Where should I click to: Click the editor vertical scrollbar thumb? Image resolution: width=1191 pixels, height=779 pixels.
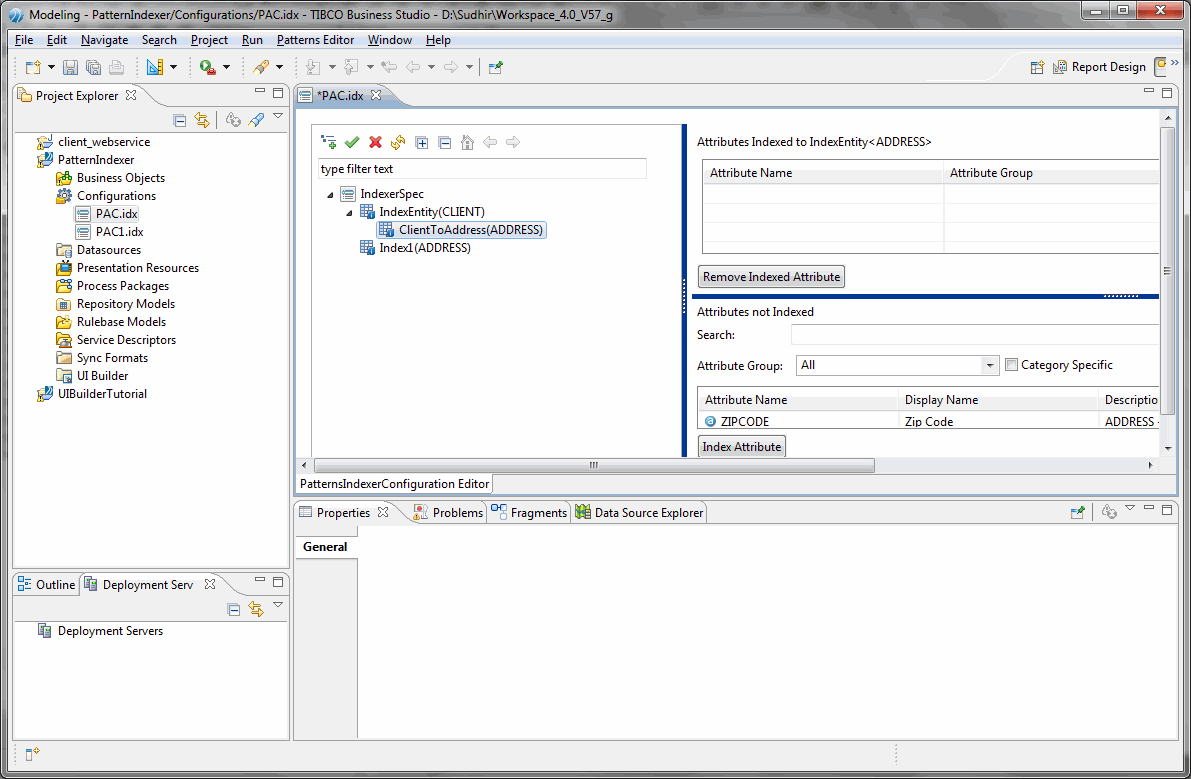[1167, 271]
